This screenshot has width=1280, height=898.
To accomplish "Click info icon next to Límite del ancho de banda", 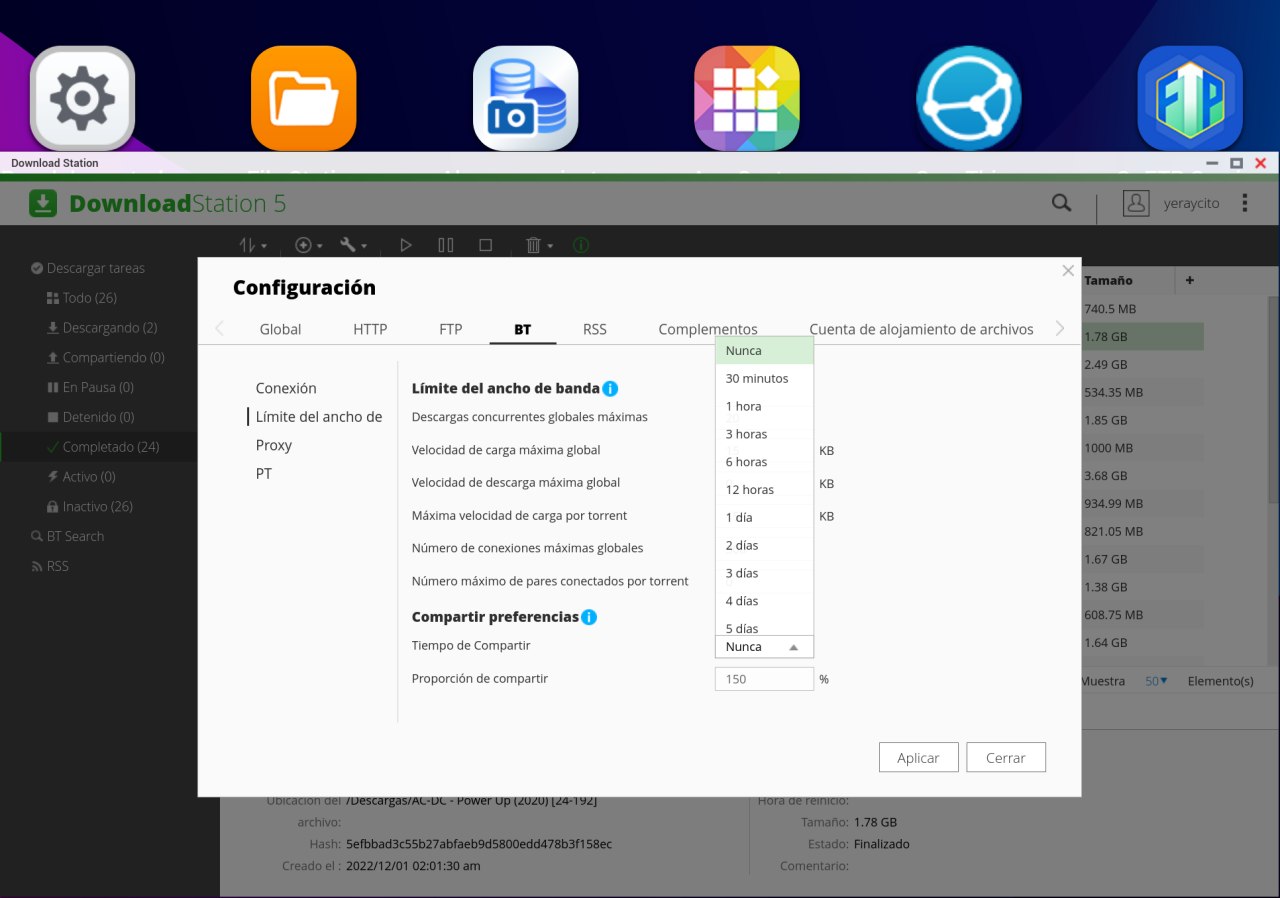I will tap(610, 389).
